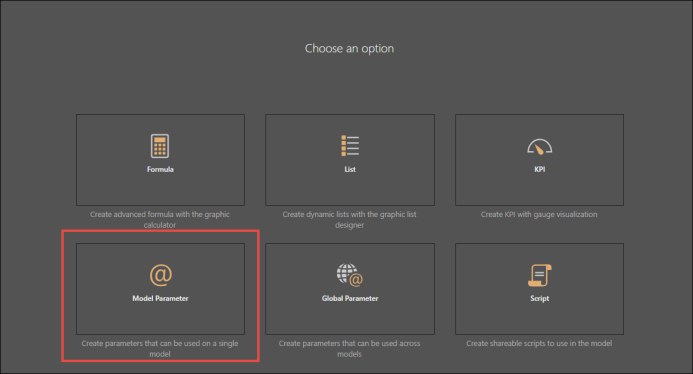Click 'Create parameters that can be used on a single model'
The image size is (693, 374).
pos(160,349)
